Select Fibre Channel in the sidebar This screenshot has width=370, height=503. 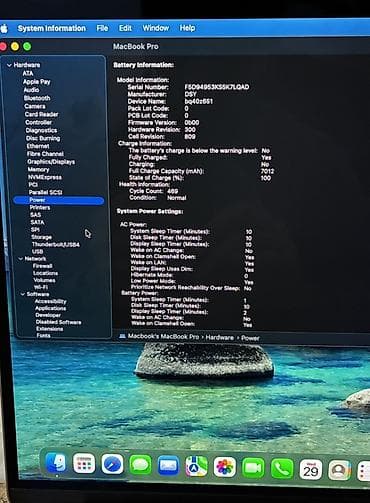coord(45,154)
